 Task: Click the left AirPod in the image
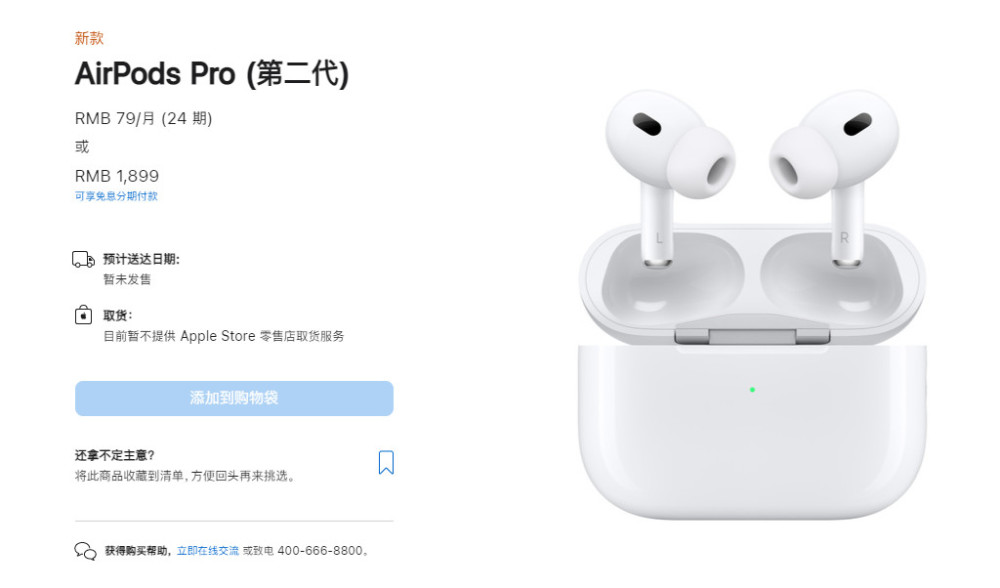click(668, 172)
